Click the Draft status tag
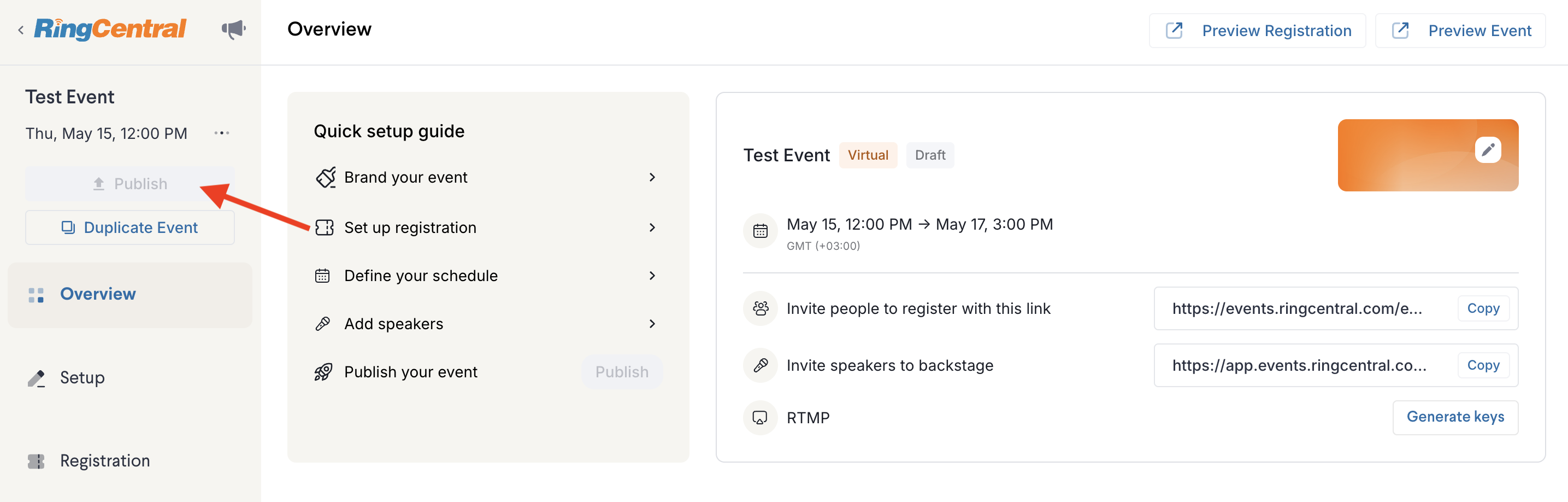This screenshot has width=1568, height=502. tap(929, 155)
